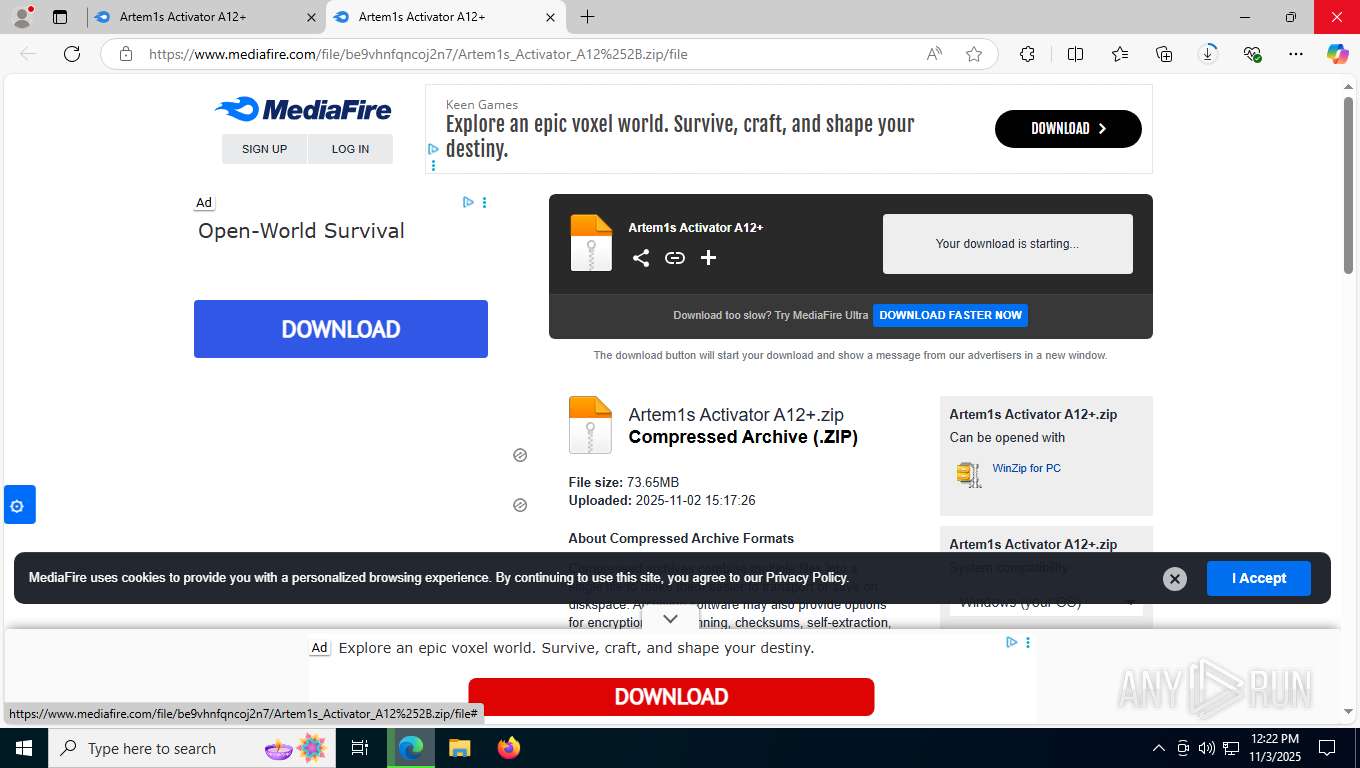The image size is (1360, 768).
Task: Click the blue settings gear on left edge
Action: 17,505
